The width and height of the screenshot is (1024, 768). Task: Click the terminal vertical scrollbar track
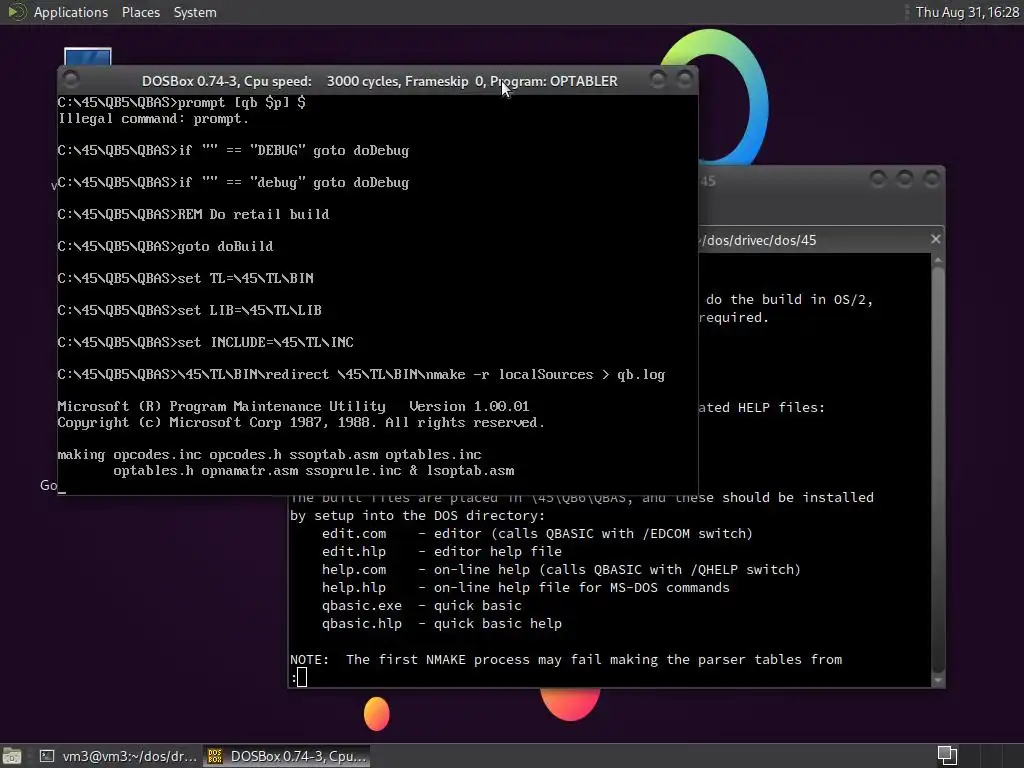[938, 470]
